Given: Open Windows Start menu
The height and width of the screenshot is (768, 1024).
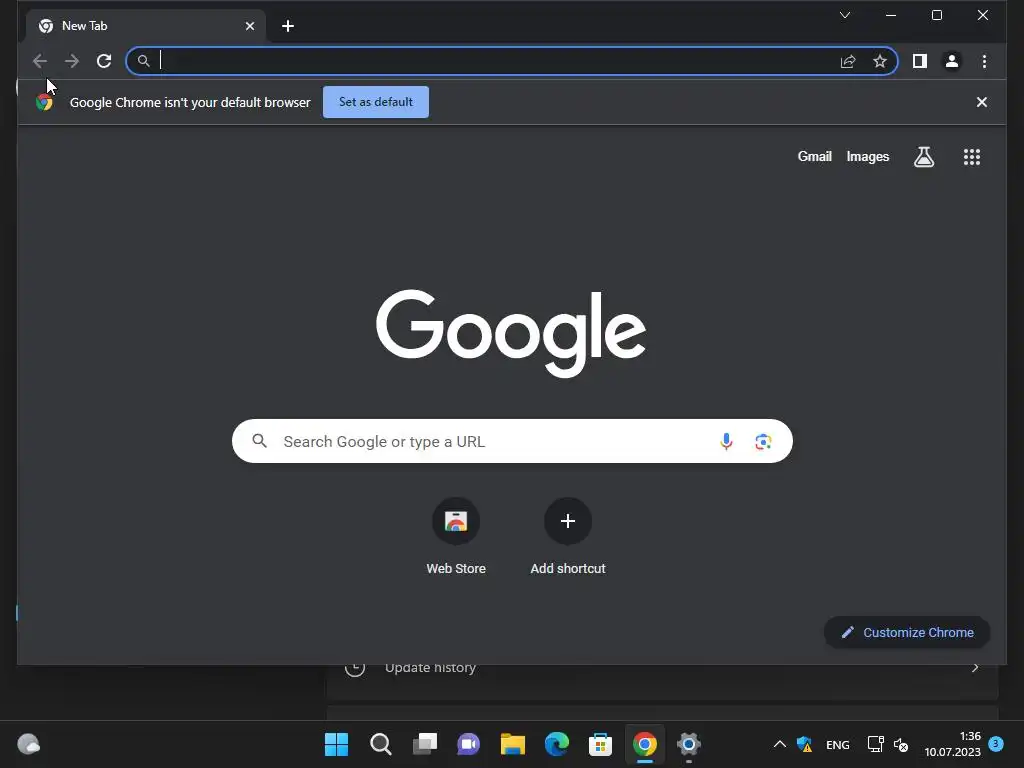Looking at the screenshot, I should [x=336, y=744].
